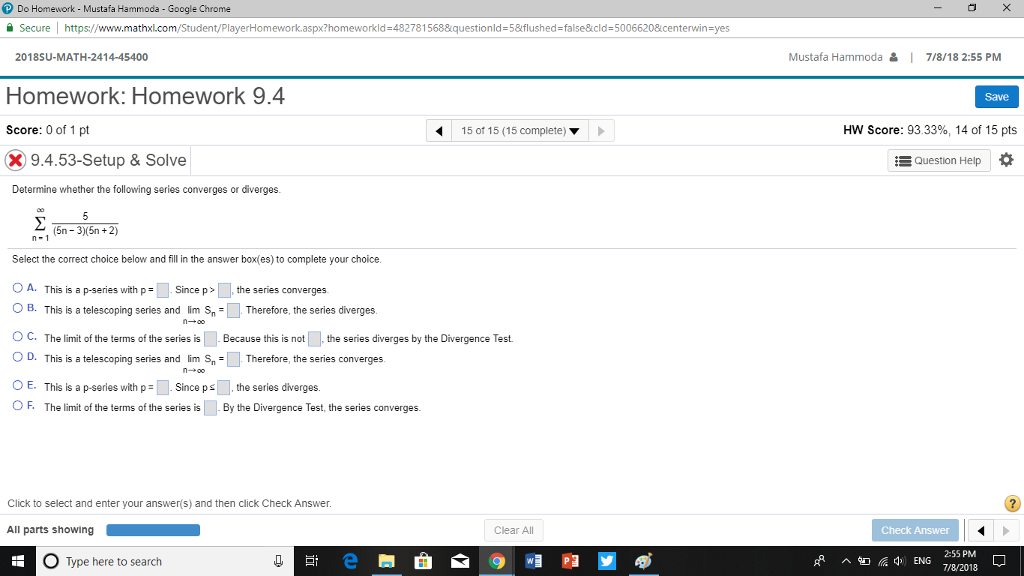Open PowerPoint from the taskbar
The height and width of the screenshot is (576, 1024).
coord(570,561)
